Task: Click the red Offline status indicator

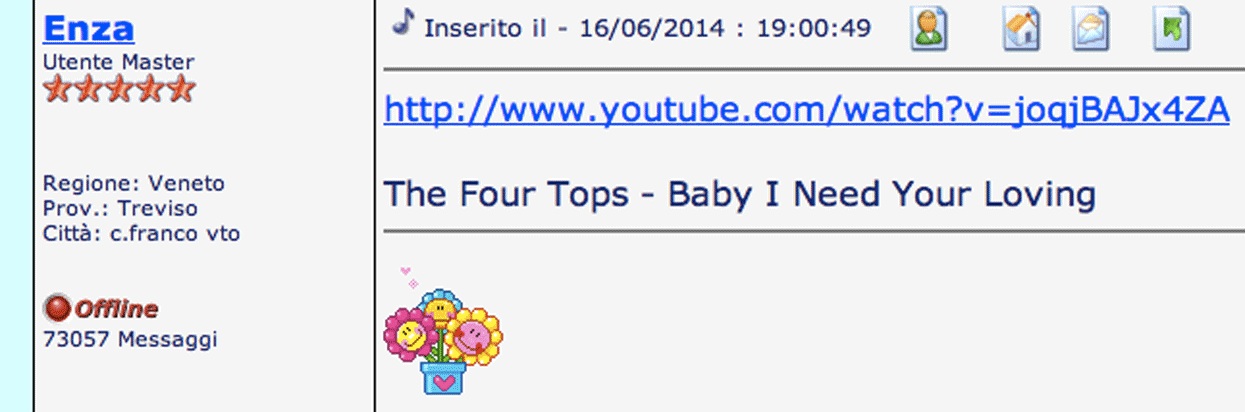Action: click(58, 308)
